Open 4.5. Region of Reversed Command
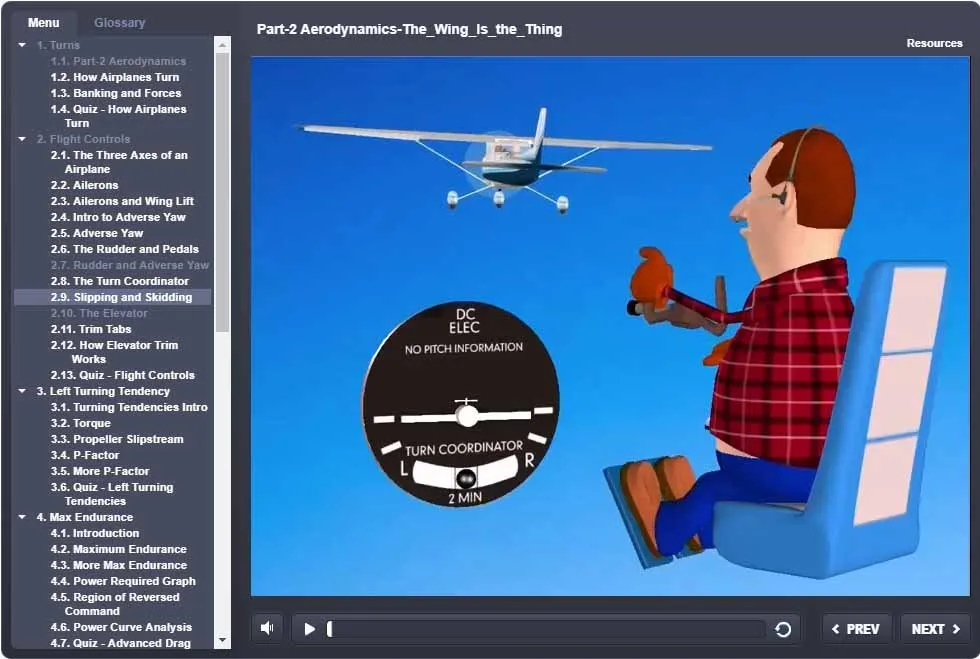980x659 pixels. click(x=115, y=604)
